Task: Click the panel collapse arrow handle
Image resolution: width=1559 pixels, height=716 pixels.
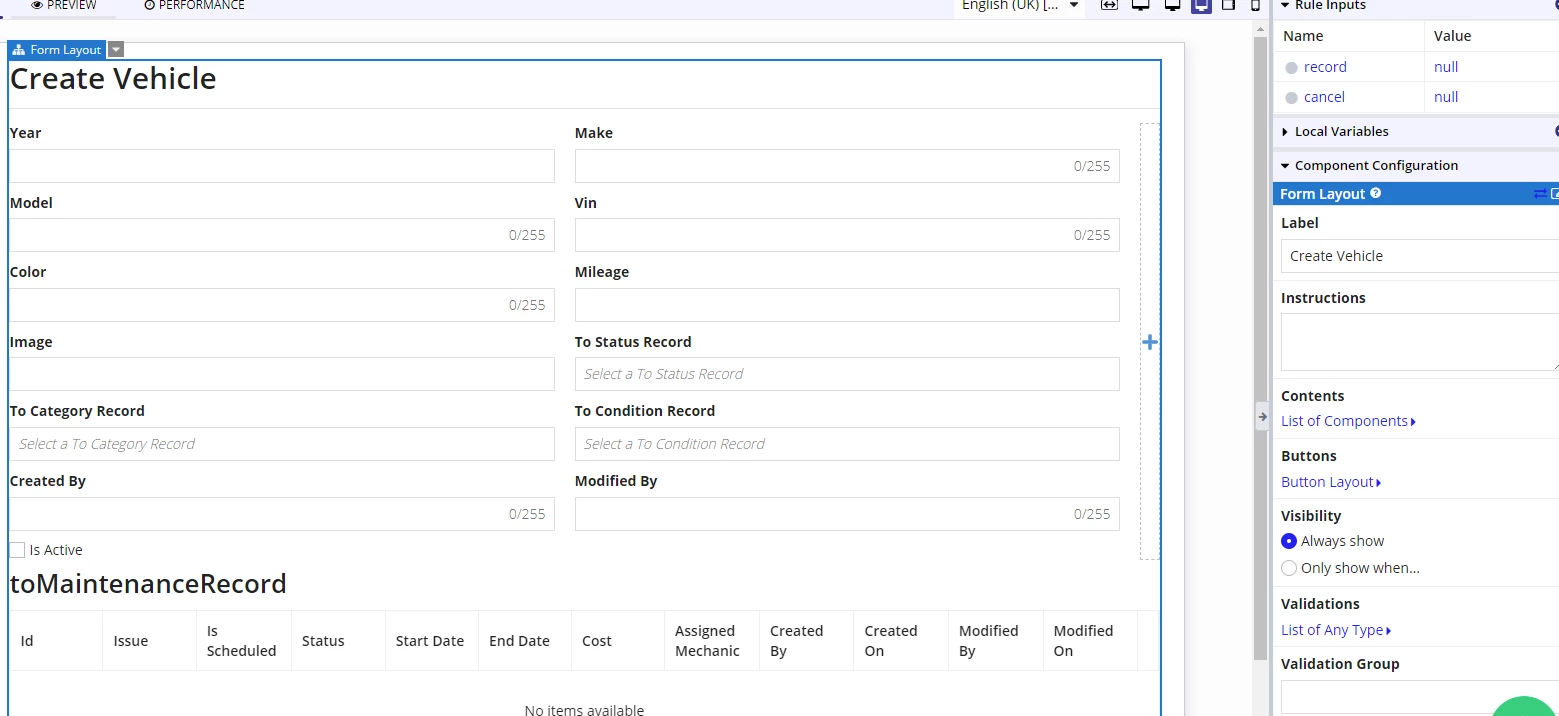Action: pyautogui.click(x=1262, y=416)
